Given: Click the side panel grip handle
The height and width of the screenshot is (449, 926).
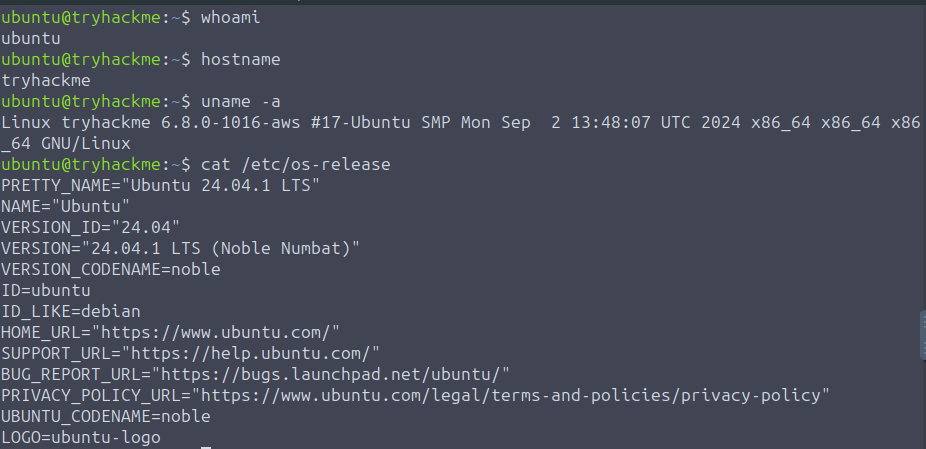Looking at the screenshot, I should (x=921, y=333).
